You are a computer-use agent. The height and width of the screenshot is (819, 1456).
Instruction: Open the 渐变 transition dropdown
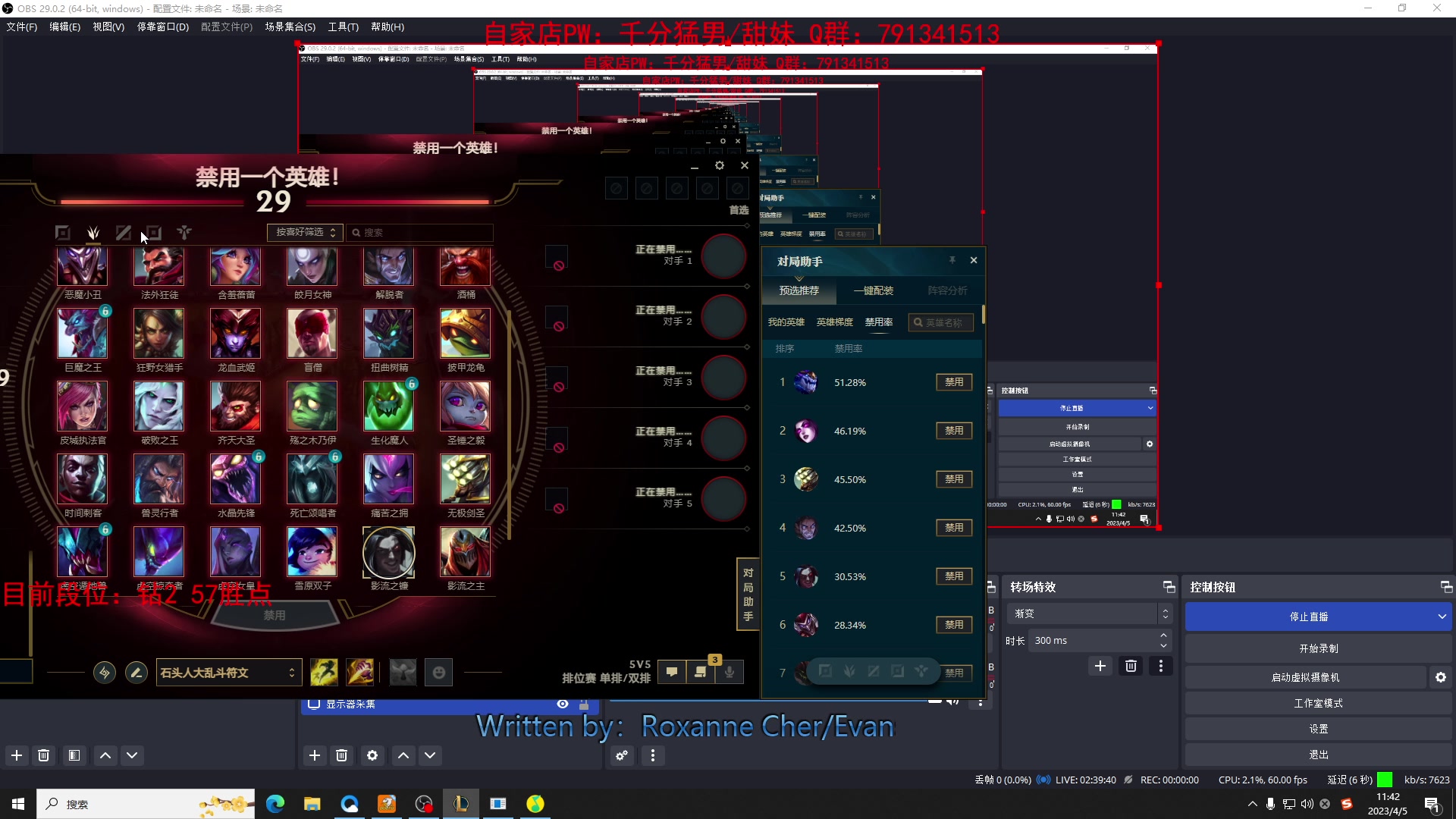[x=1089, y=613]
